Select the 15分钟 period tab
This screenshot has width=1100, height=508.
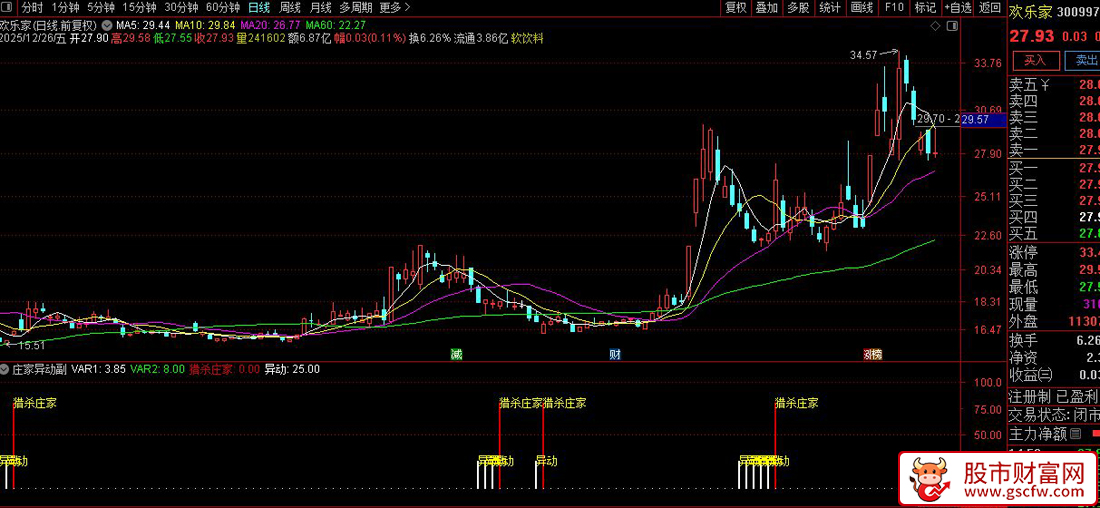coord(139,8)
